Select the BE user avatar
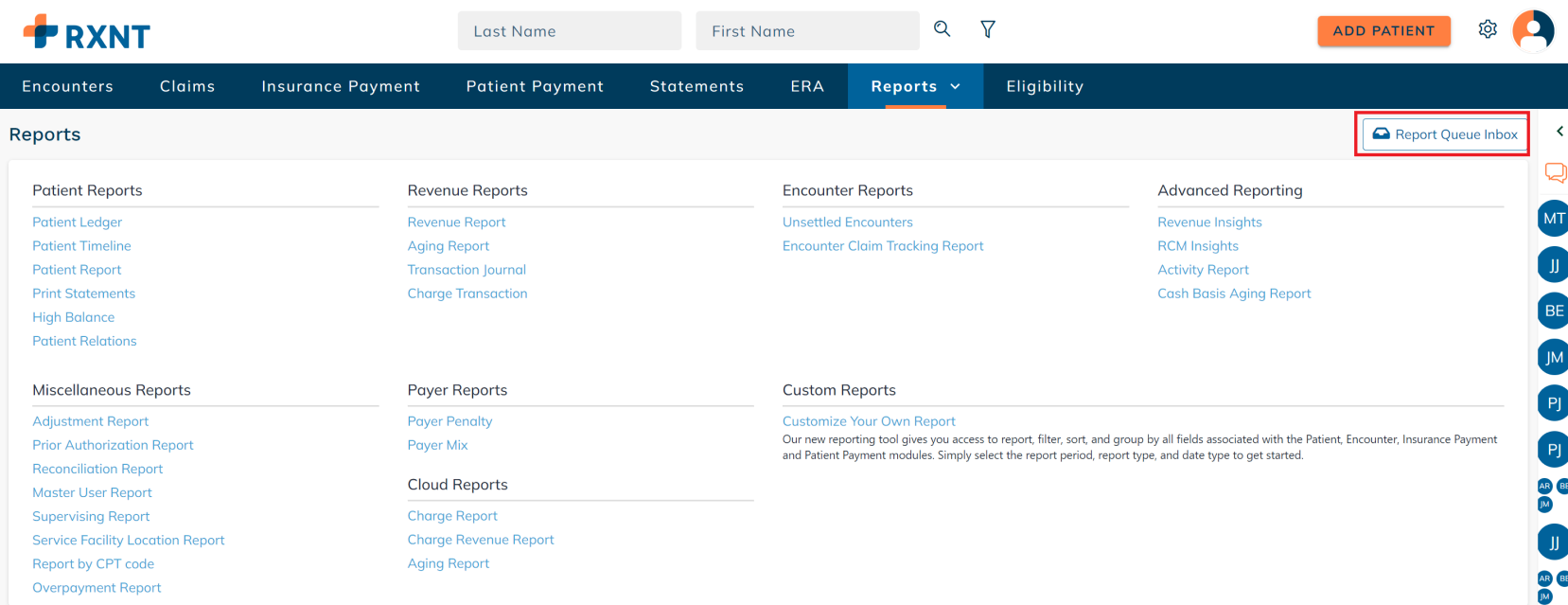 [1553, 311]
